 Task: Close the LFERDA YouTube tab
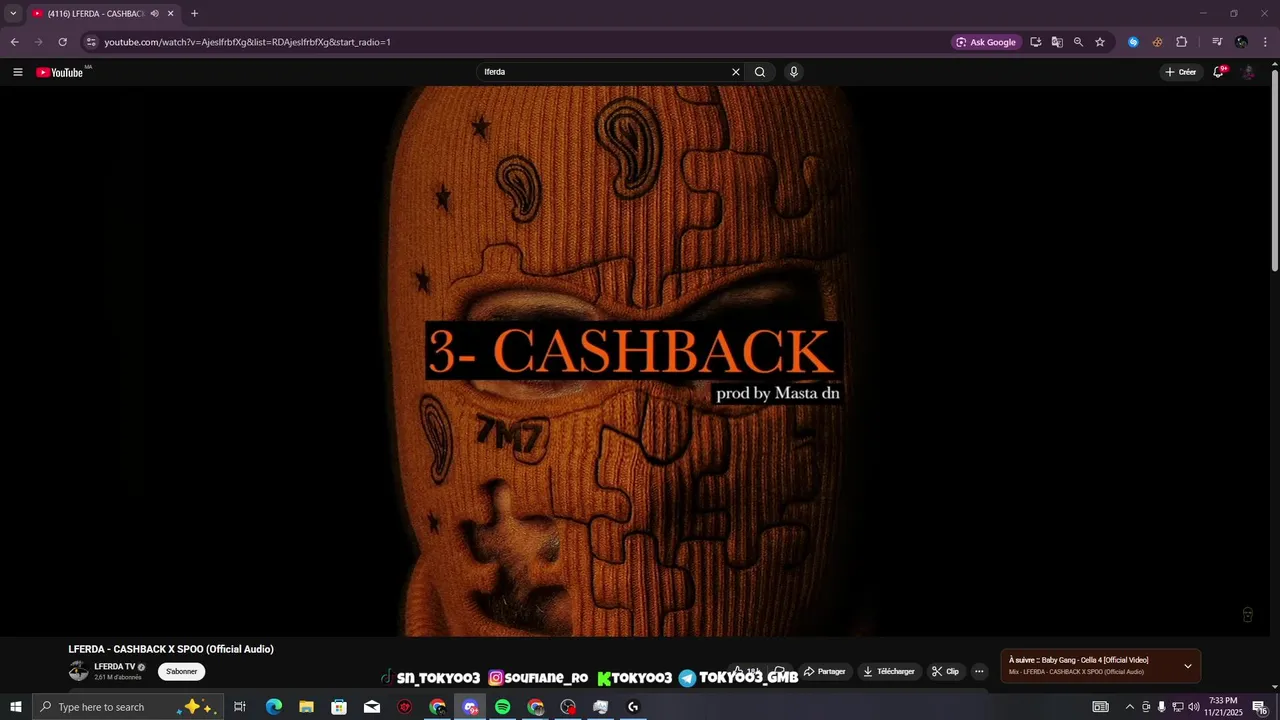[170, 14]
